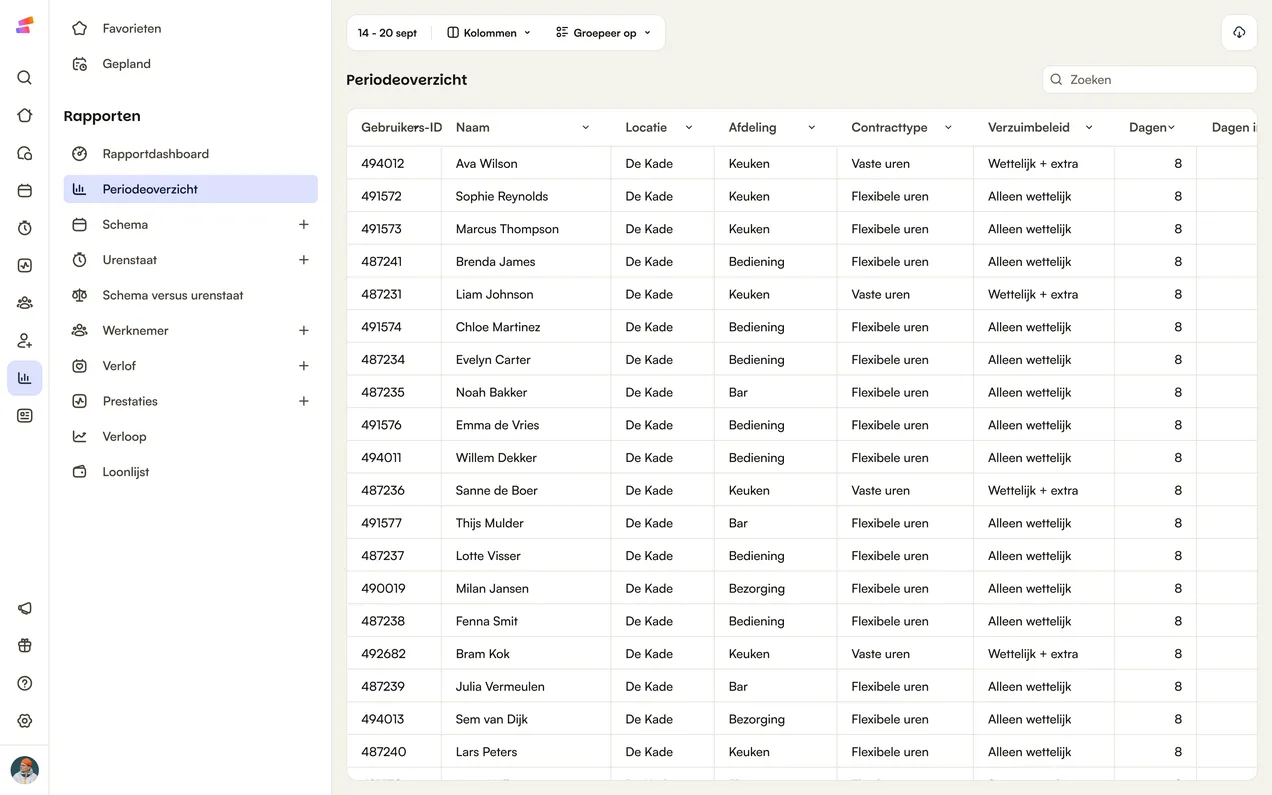1272x795 pixels.
Task: Click the add-person icon in the rail
Action: tap(25, 341)
